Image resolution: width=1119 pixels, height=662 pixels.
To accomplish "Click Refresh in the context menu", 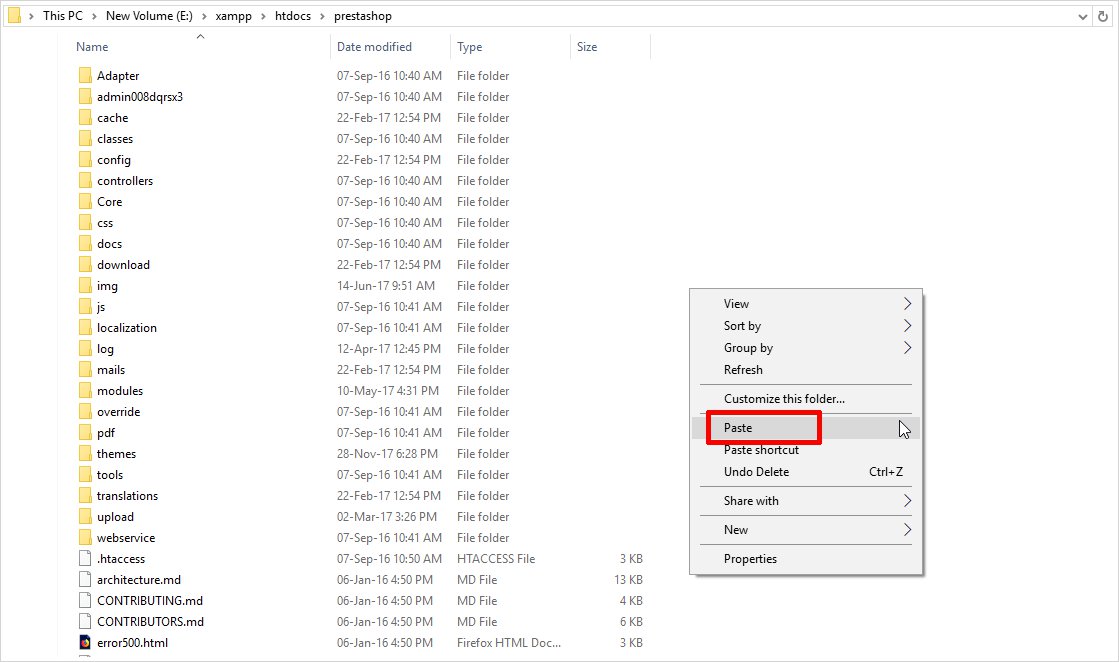I will pos(806,370).
